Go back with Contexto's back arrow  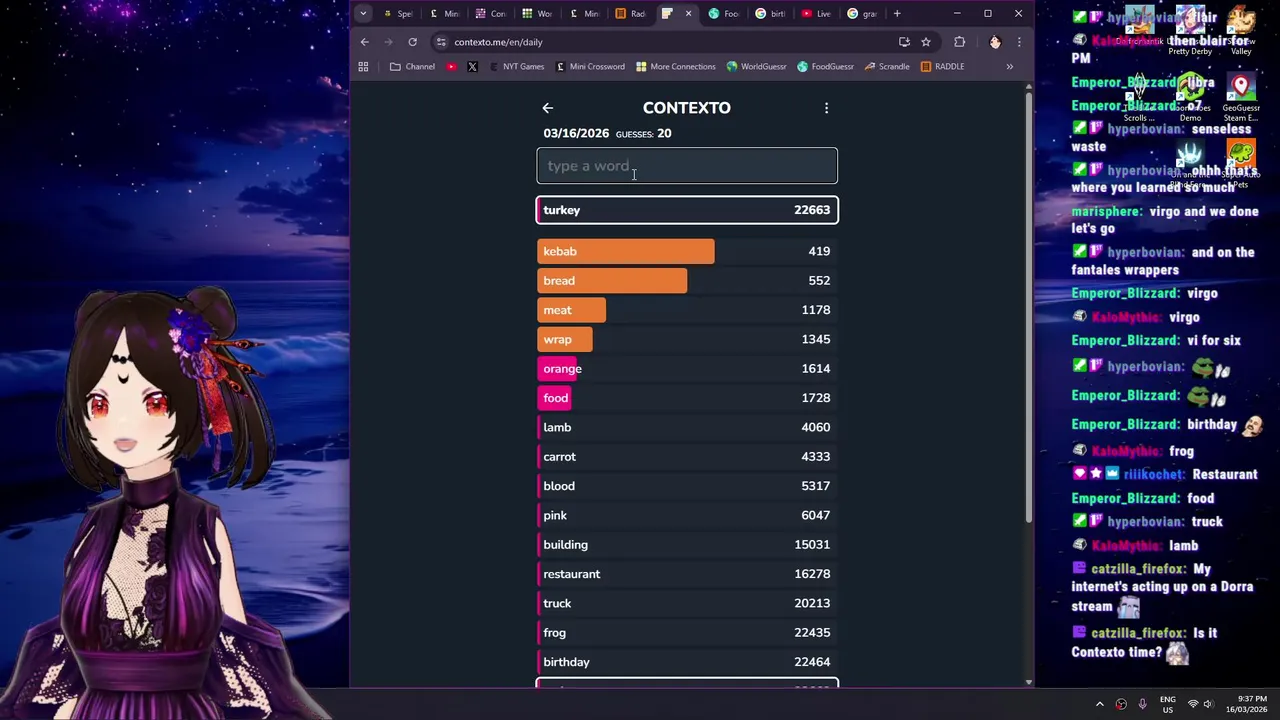click(x=547, y=108)
